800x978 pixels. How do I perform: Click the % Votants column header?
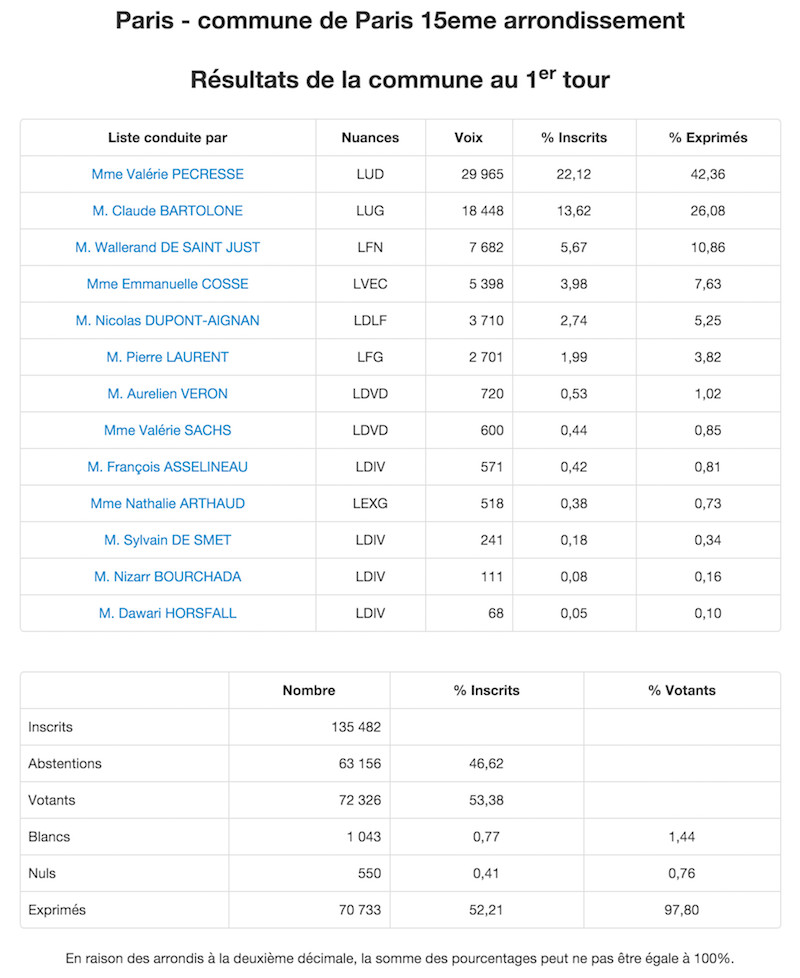[682, 690]
